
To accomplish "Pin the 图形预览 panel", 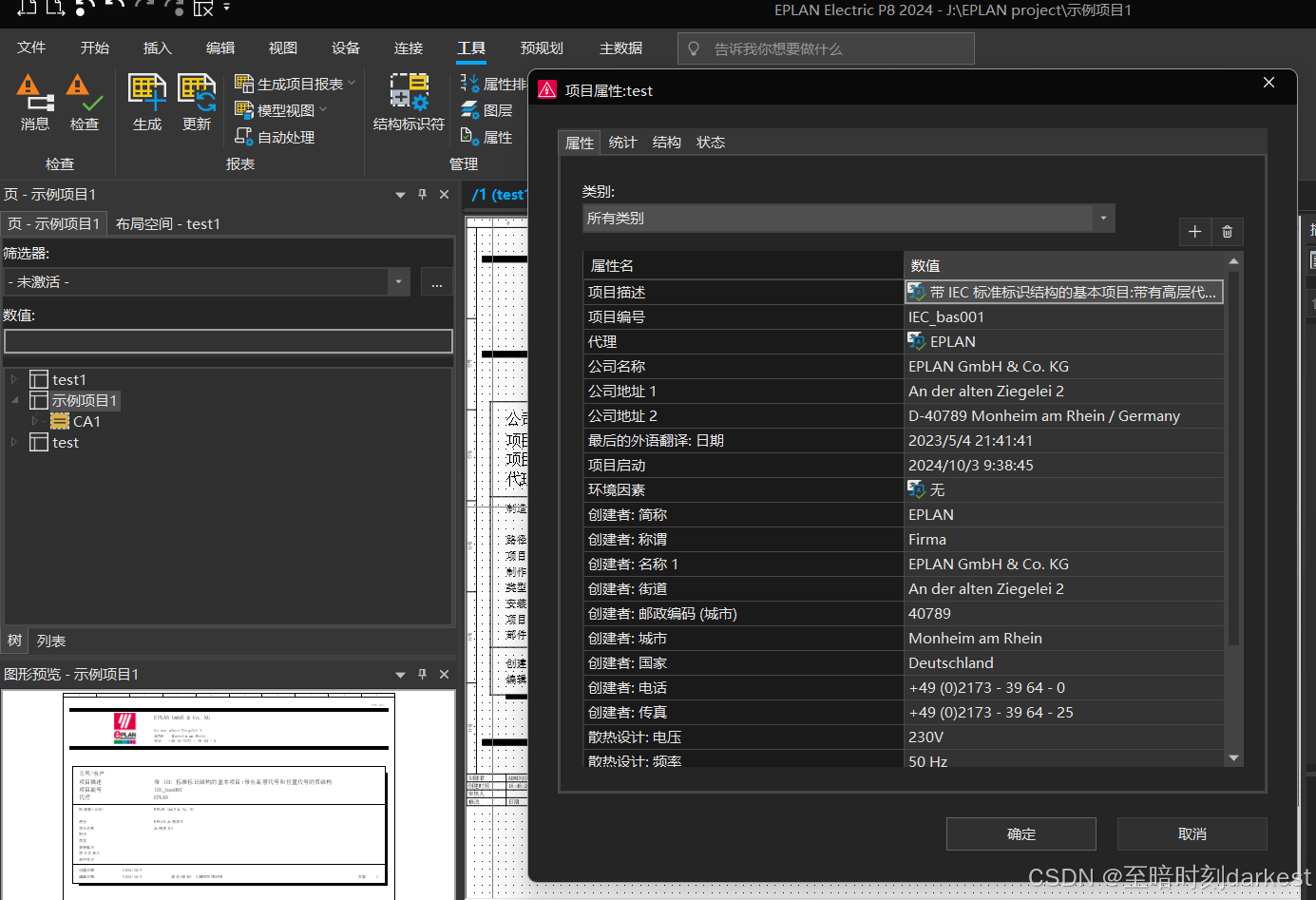I will 423,674.
